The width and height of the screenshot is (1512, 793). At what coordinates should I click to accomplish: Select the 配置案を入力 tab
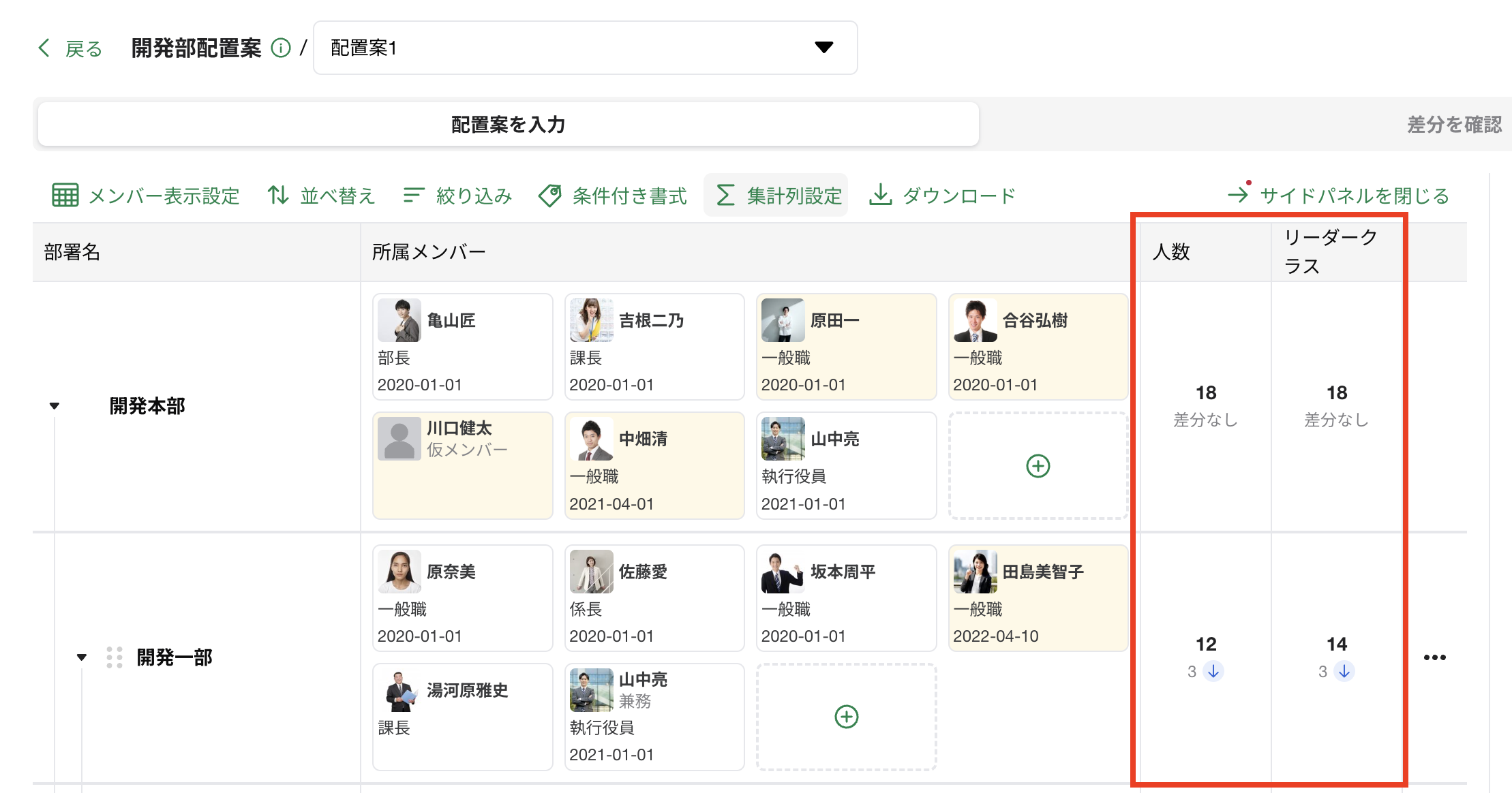click(508, 125)
